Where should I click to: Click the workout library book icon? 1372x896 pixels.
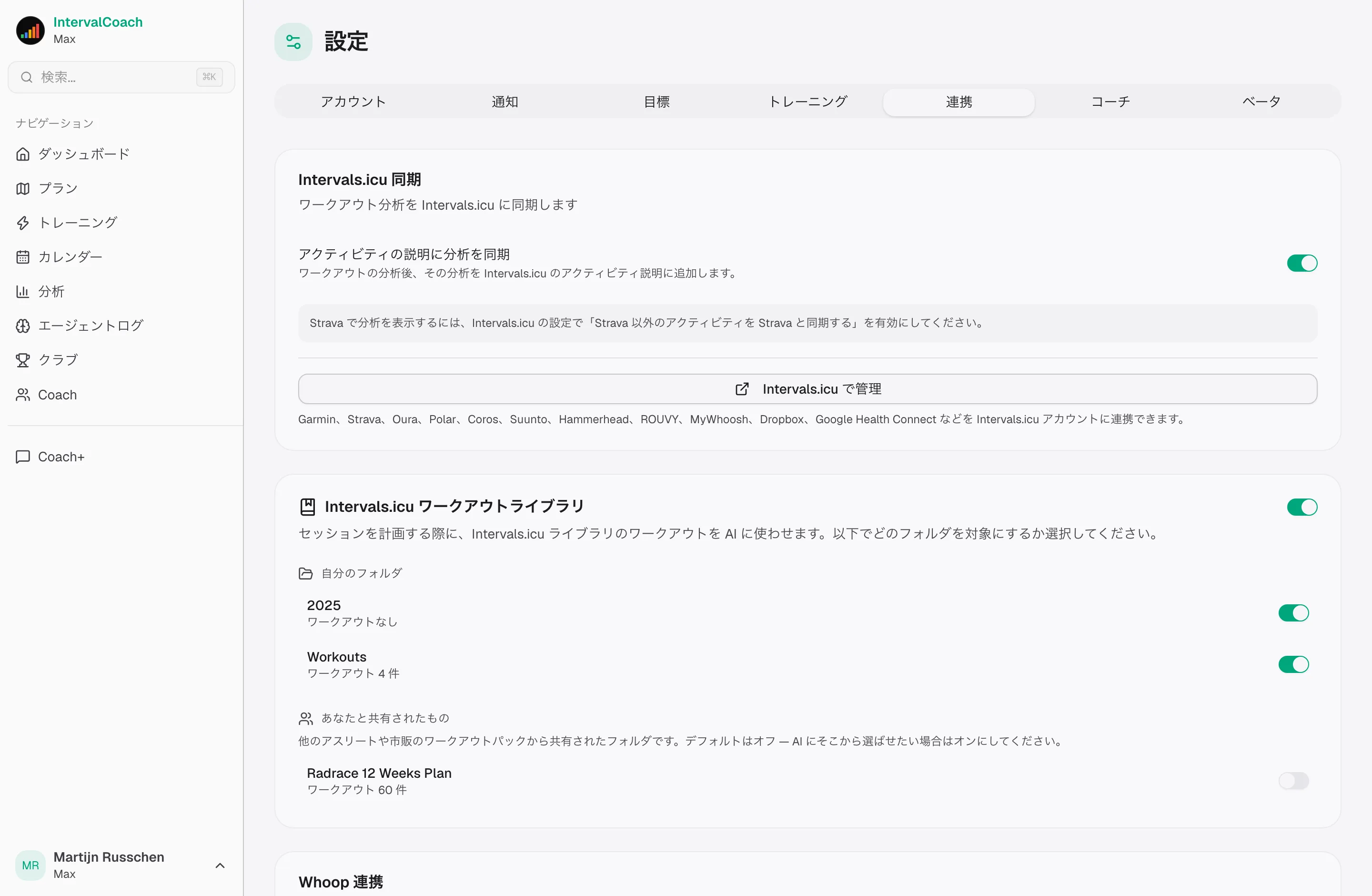(x=308, y=507)
